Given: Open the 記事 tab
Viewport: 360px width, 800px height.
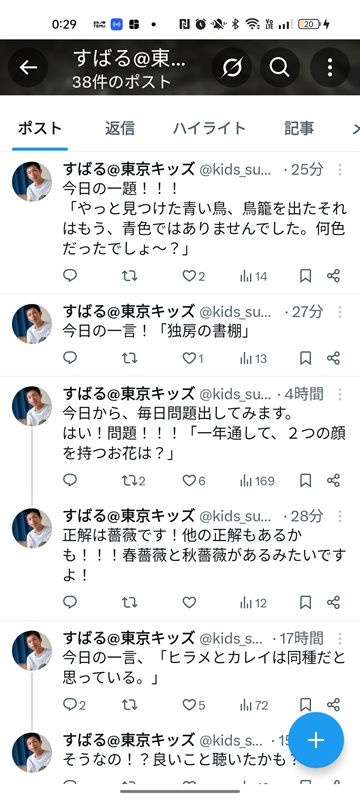Looking at the screenshot, I should tap(299, 128).
